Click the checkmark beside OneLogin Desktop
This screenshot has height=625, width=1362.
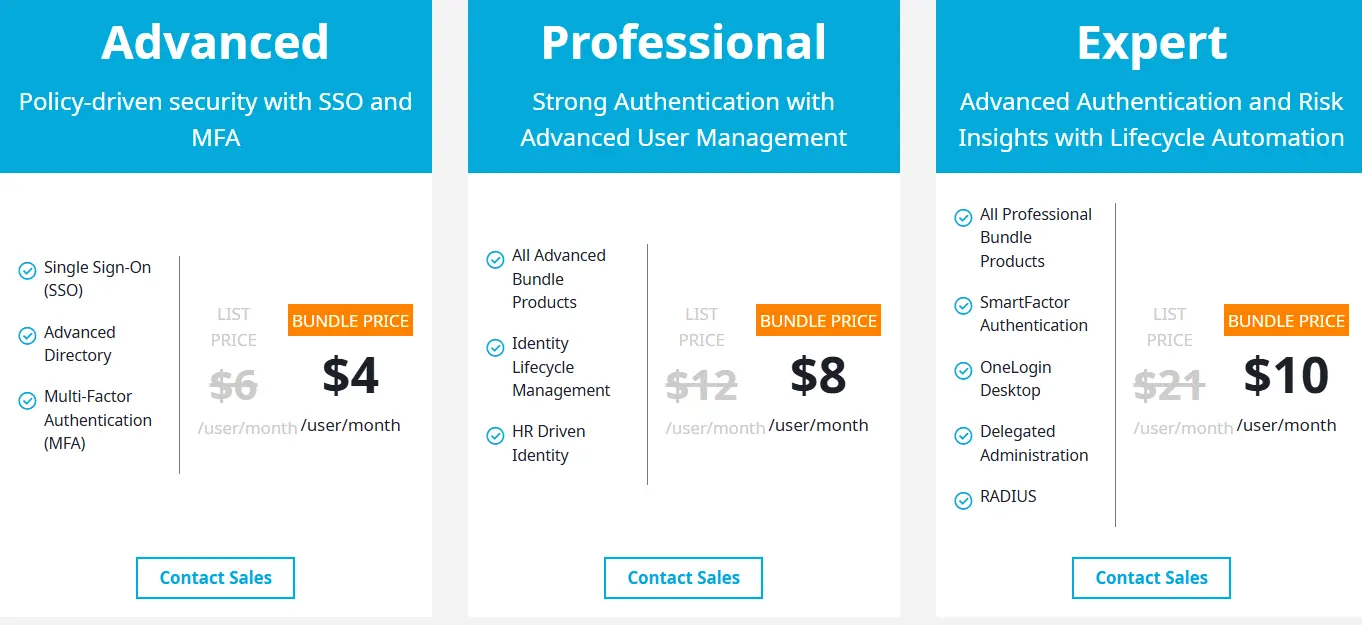[963, 368]
